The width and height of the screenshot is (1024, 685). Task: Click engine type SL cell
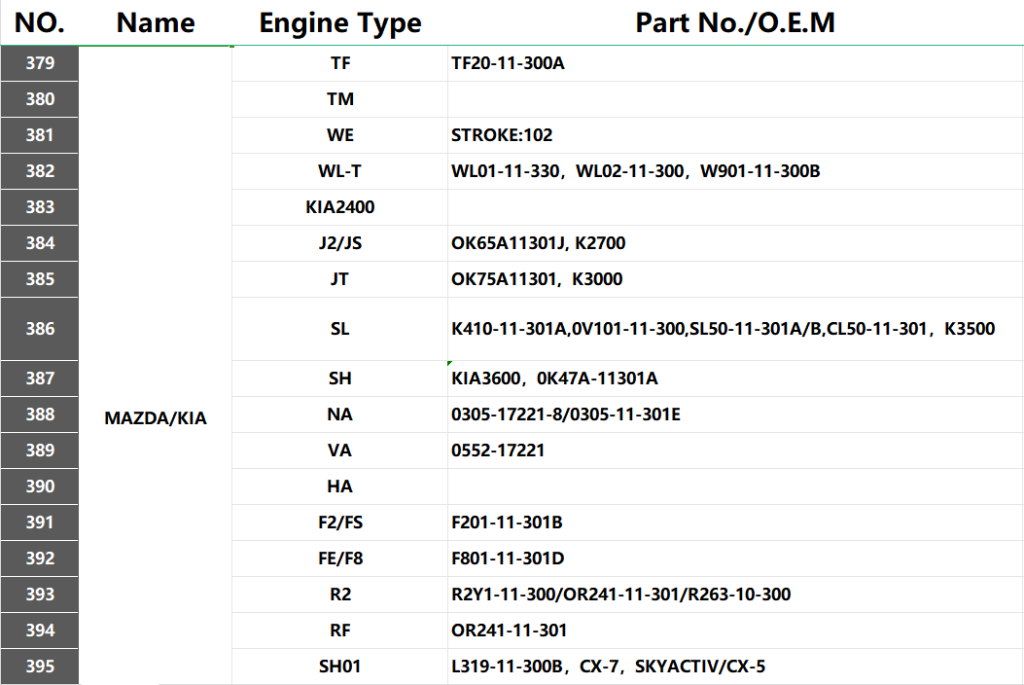coord(340,328)
